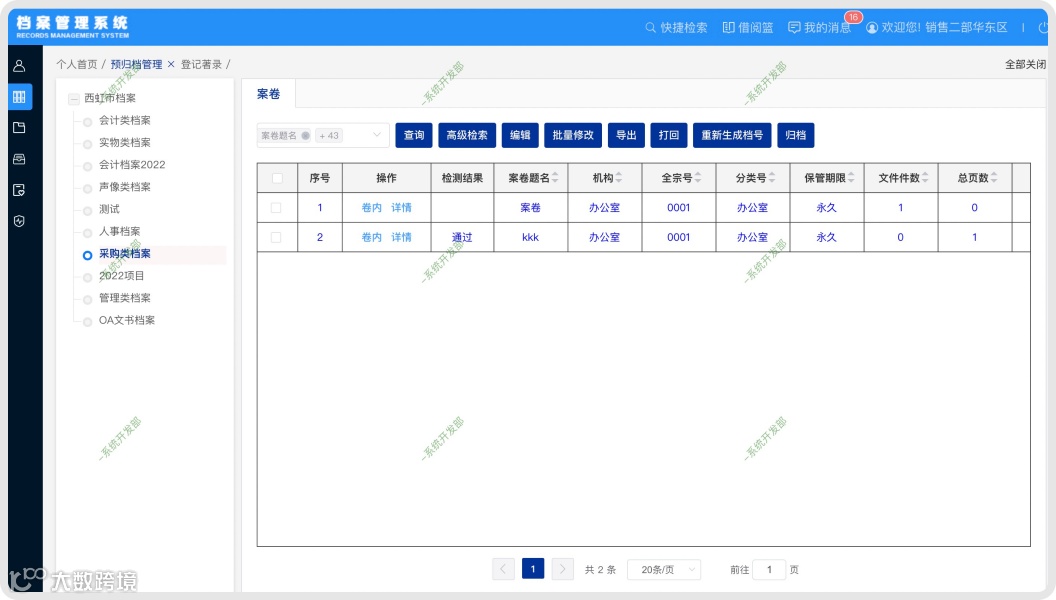Open the folder sidebar icon
Image resolution: width=1056 pixels, height=600 pixels.
click(20, 128)
